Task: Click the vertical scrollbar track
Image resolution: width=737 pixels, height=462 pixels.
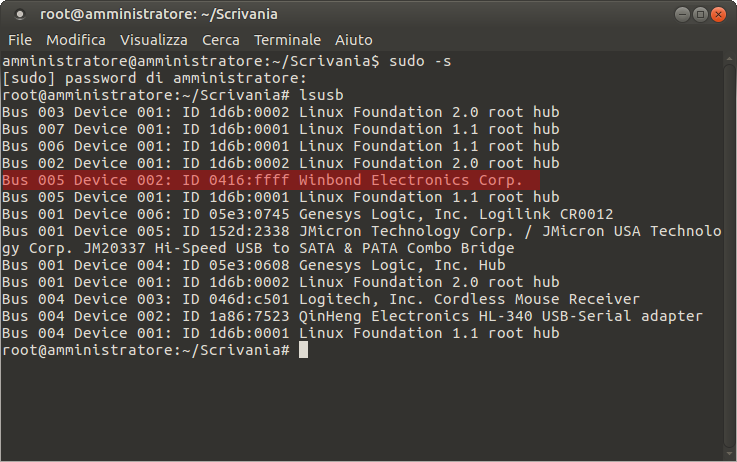Action: (729, 256)
